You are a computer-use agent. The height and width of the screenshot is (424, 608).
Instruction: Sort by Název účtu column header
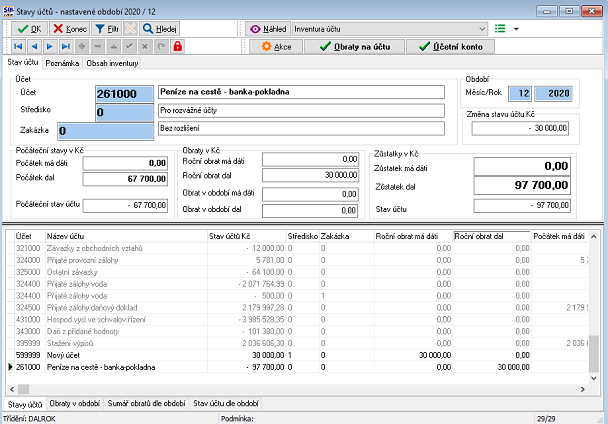126,236
